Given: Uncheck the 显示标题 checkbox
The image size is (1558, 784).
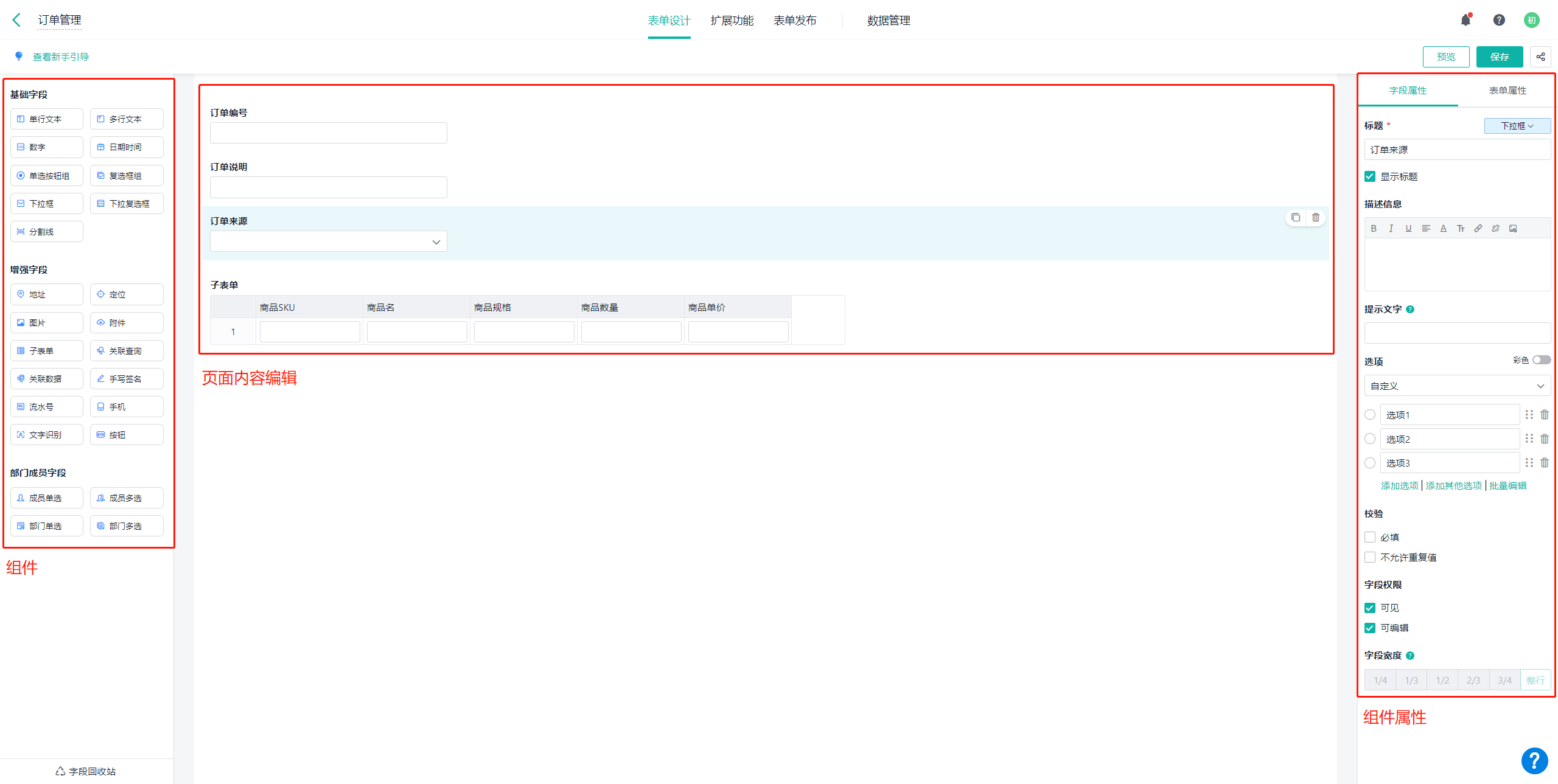Looking at the screenshot, I should [x=1370, y=176].
